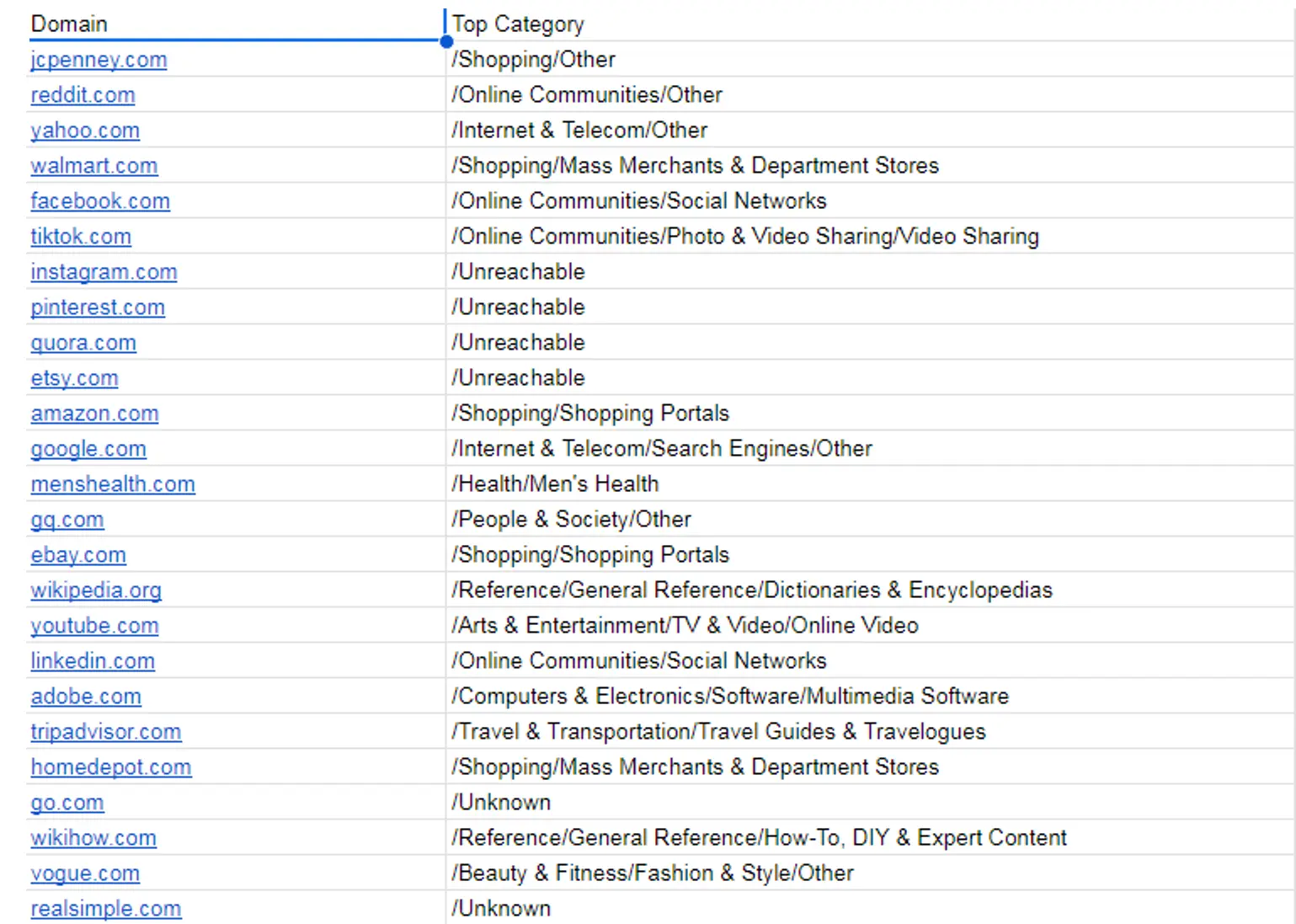Open the realsimple.com link
Image resolution: width=1296 pixels, height=924 pixels.
106,909
